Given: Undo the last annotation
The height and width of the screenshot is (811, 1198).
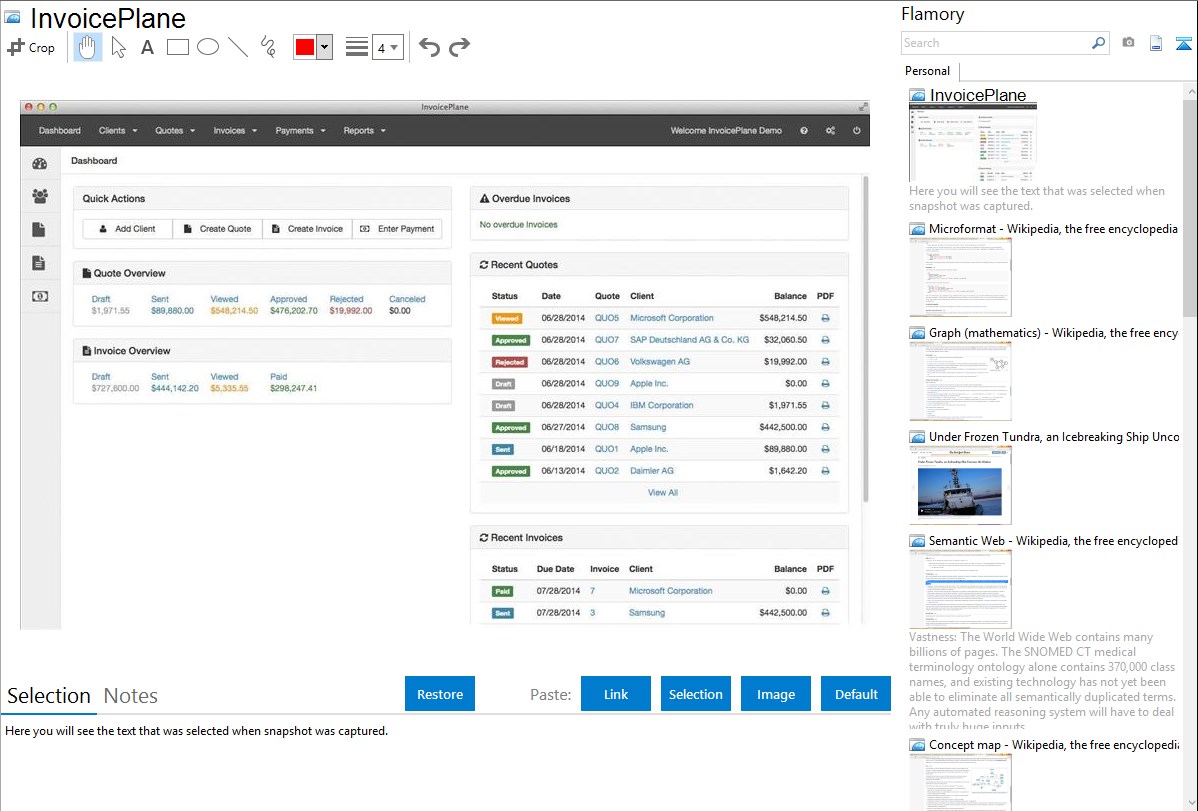Looking at the screenshot, I should point(429,47).
